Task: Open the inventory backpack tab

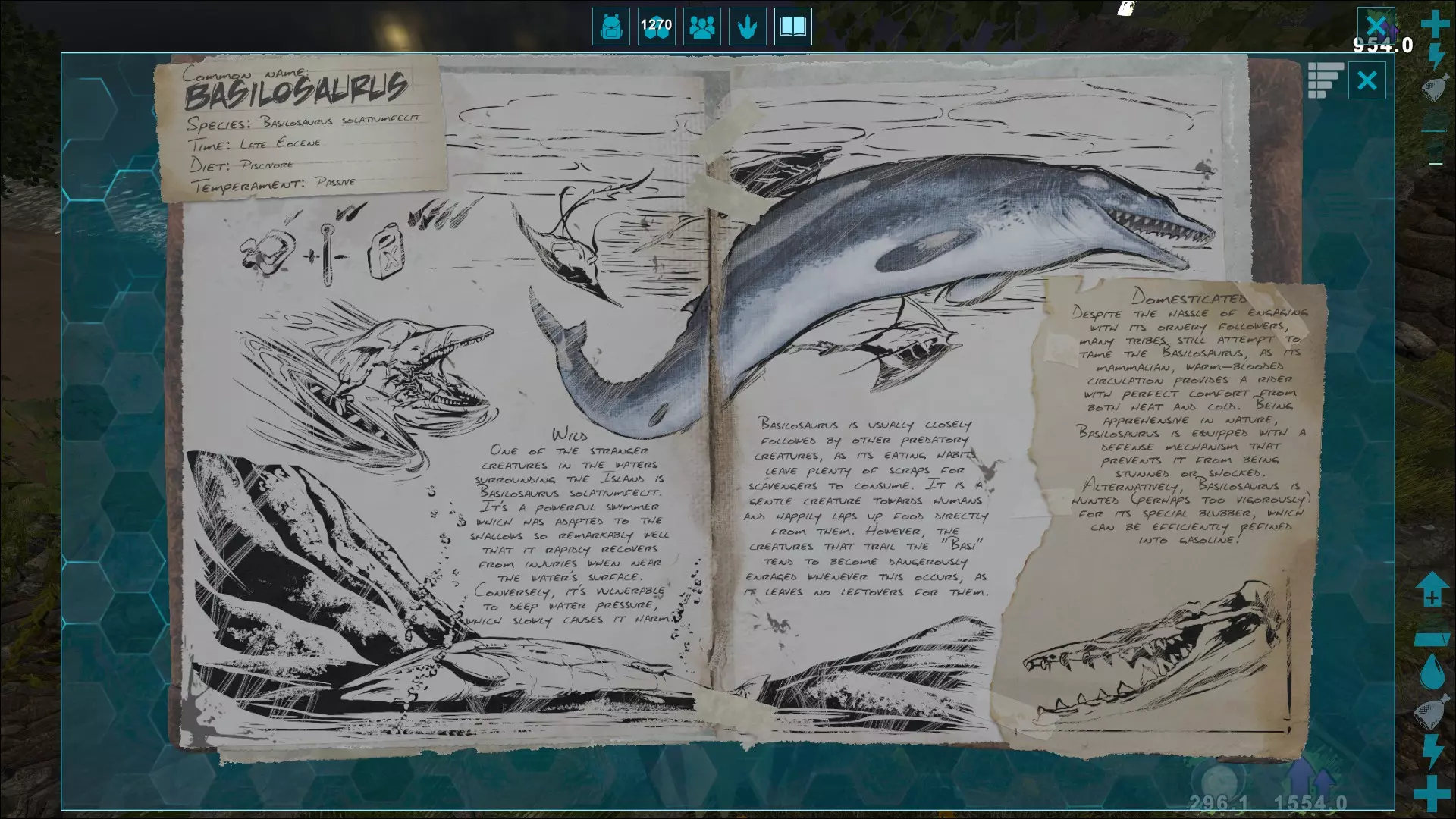Action: 610,27
